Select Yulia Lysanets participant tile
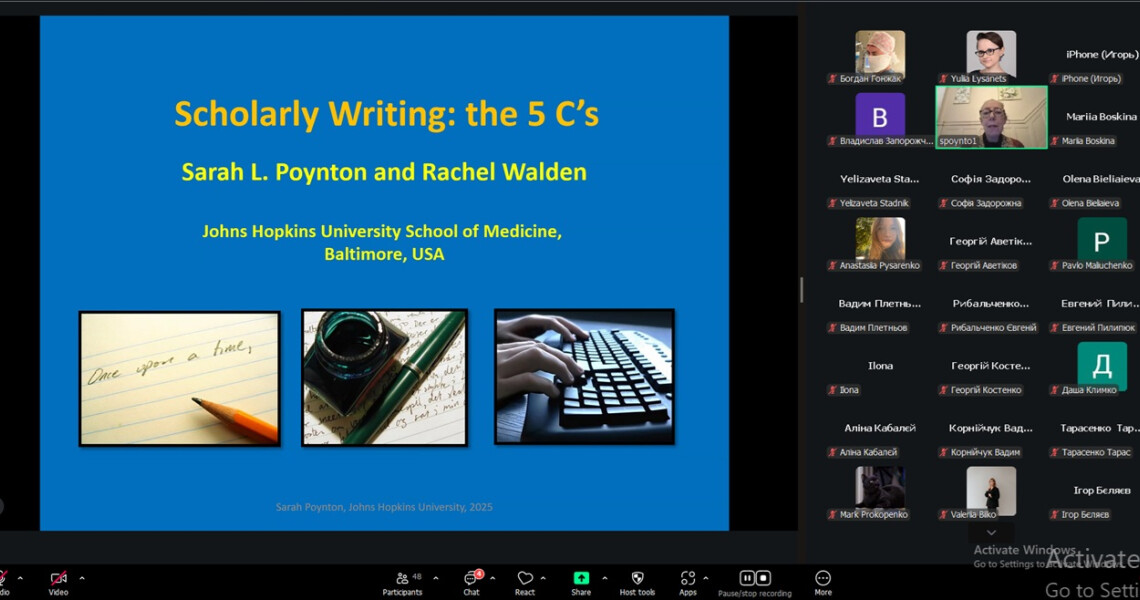The width and height of the screenshot is (1140, 600). click(990, 54)
